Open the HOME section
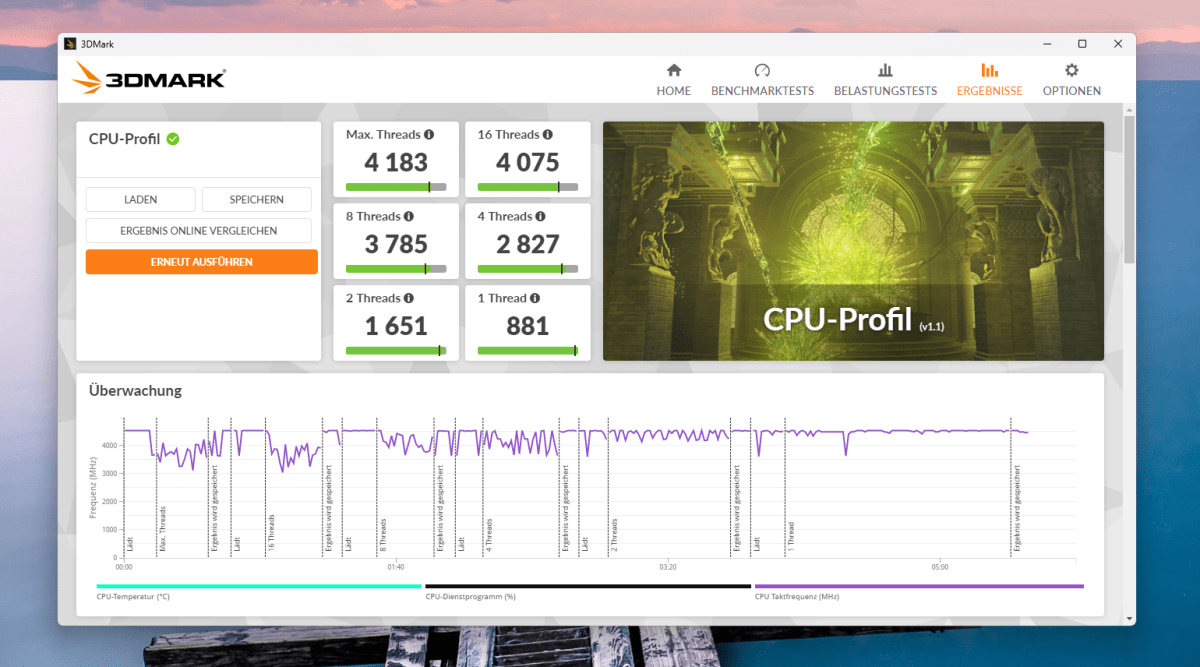Viewport: 1200px width, 667px height. [x=673, y=80]
